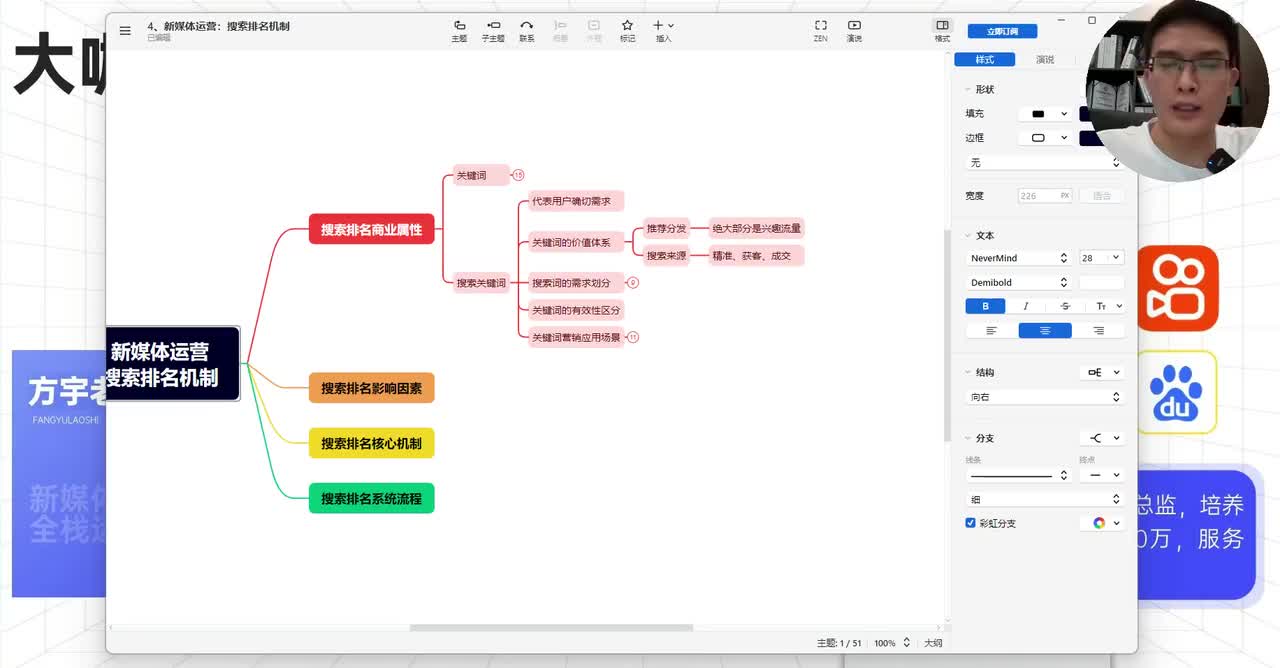Image resolution: width=1280 pixels, height=668 pixels.
Task: Start the 演说 pitch presentation
Action: (854, 30)
